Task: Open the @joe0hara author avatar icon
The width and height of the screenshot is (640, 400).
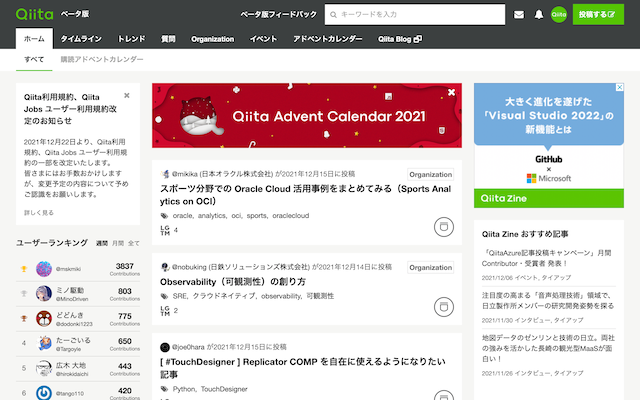Action: 165,347
